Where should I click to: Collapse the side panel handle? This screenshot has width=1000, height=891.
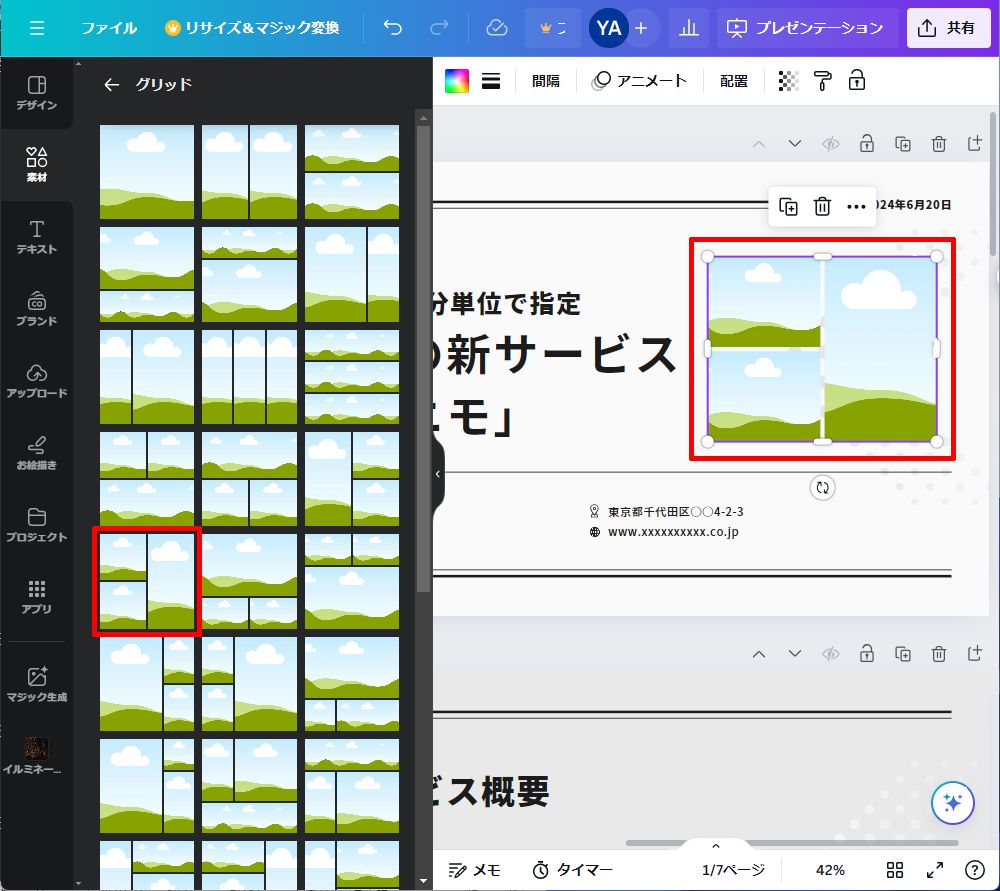(438, 474)
